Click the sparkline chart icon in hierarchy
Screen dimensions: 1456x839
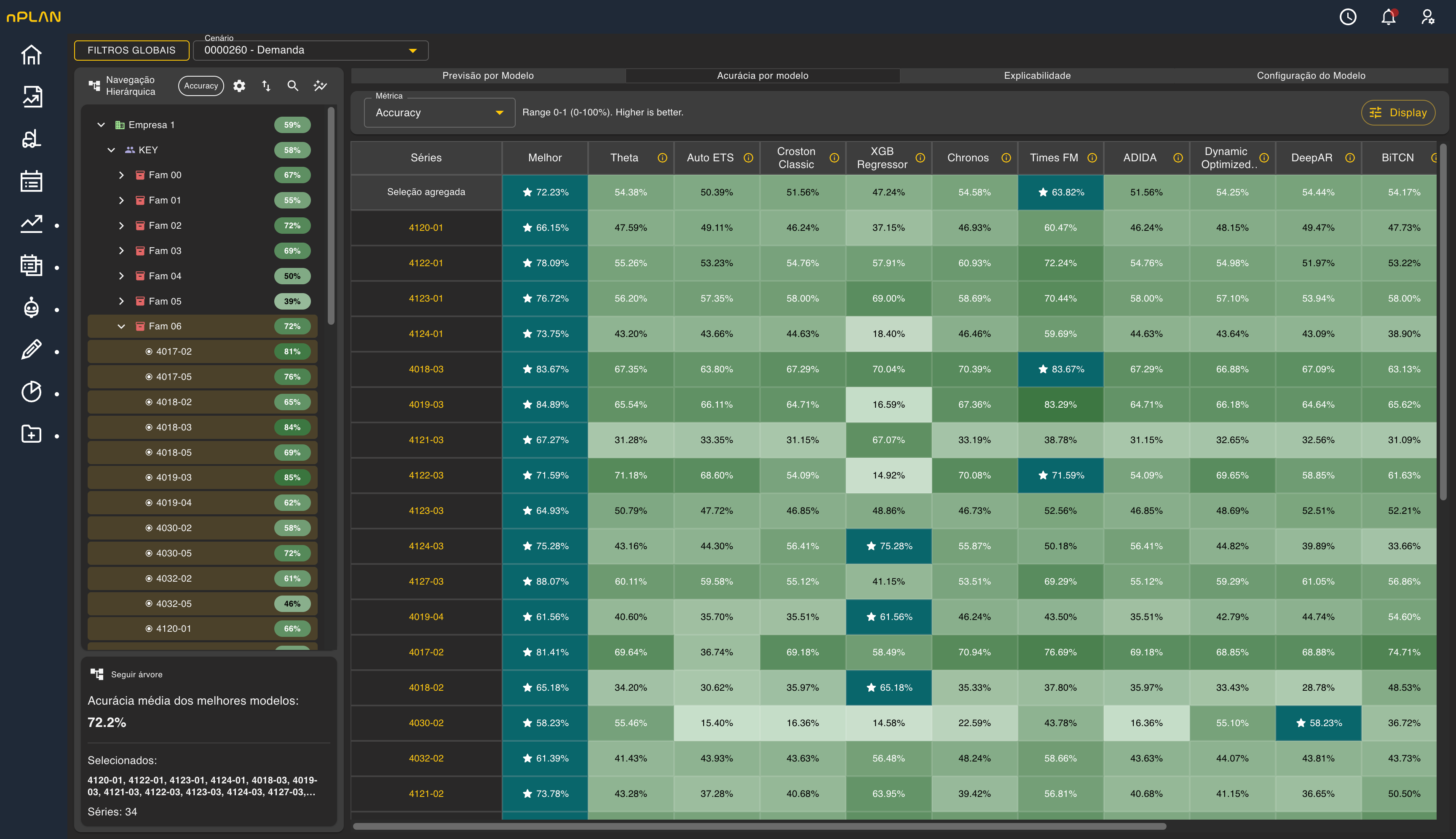pyautogui.click(x=320, y=86)
